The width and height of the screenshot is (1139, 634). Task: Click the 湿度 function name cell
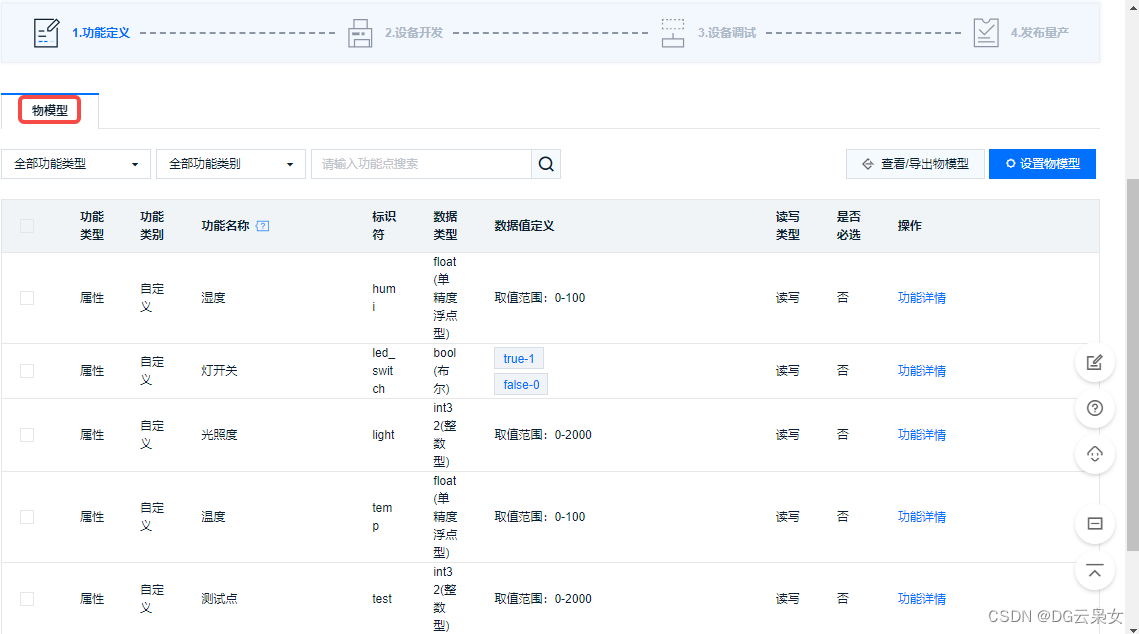(x=214, y=298)
